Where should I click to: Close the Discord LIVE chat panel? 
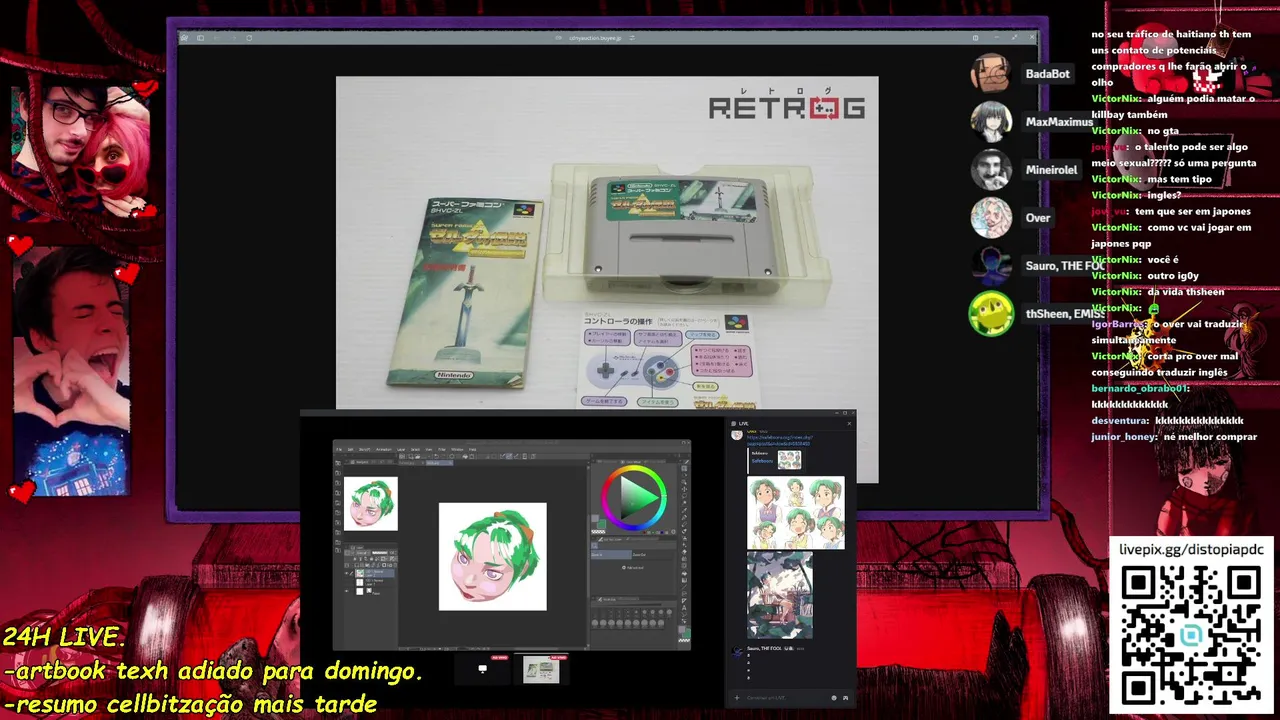pos(849,424)
